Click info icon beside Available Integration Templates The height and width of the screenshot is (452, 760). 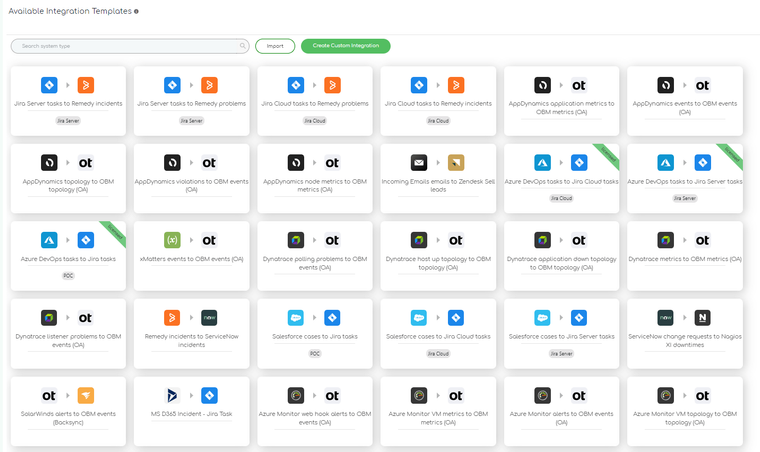[136, 11]
